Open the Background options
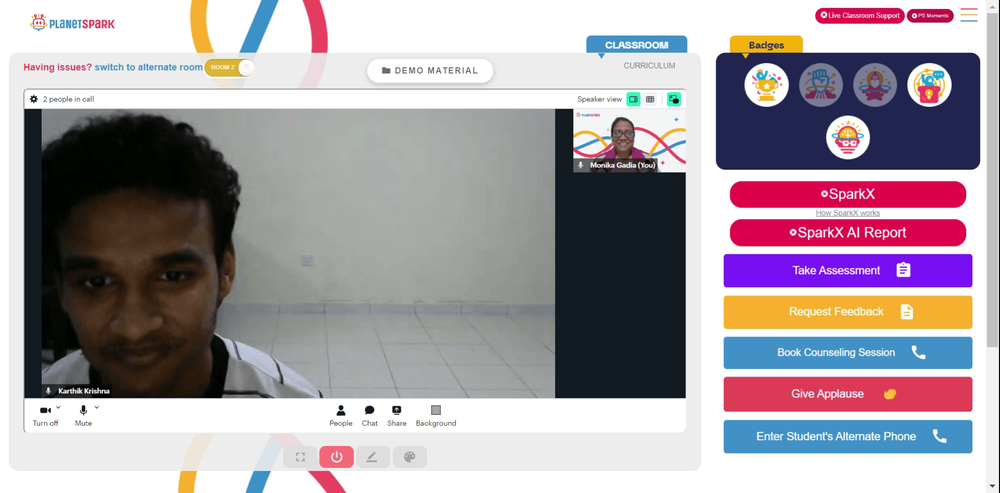 [x=436, y=416]
